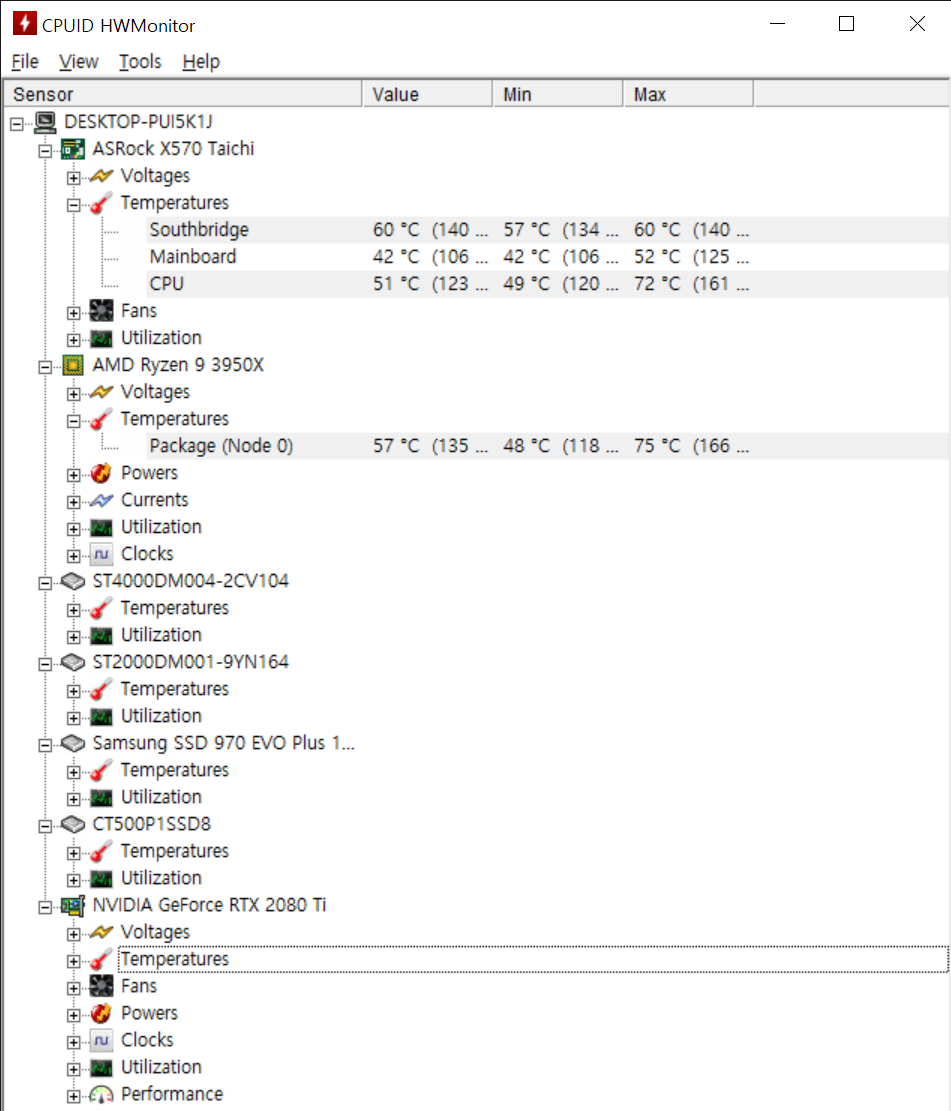Viewport: 951px width, 1111px height.
Task: Open the Tools menu
Action: click(140, 62)
